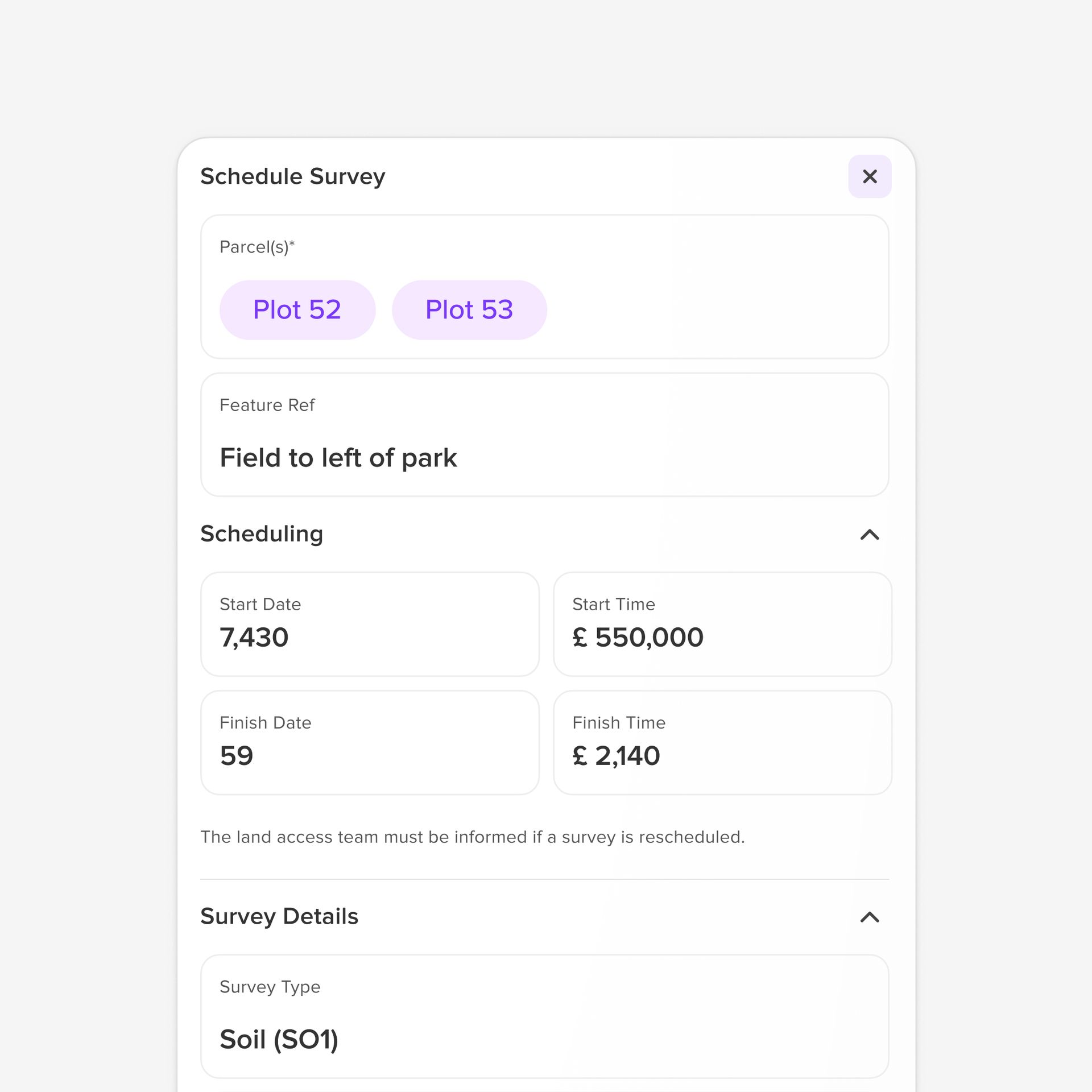1092x1092 pixels.
Task: Click the Scheduling section heading
Action: [262, 534]
